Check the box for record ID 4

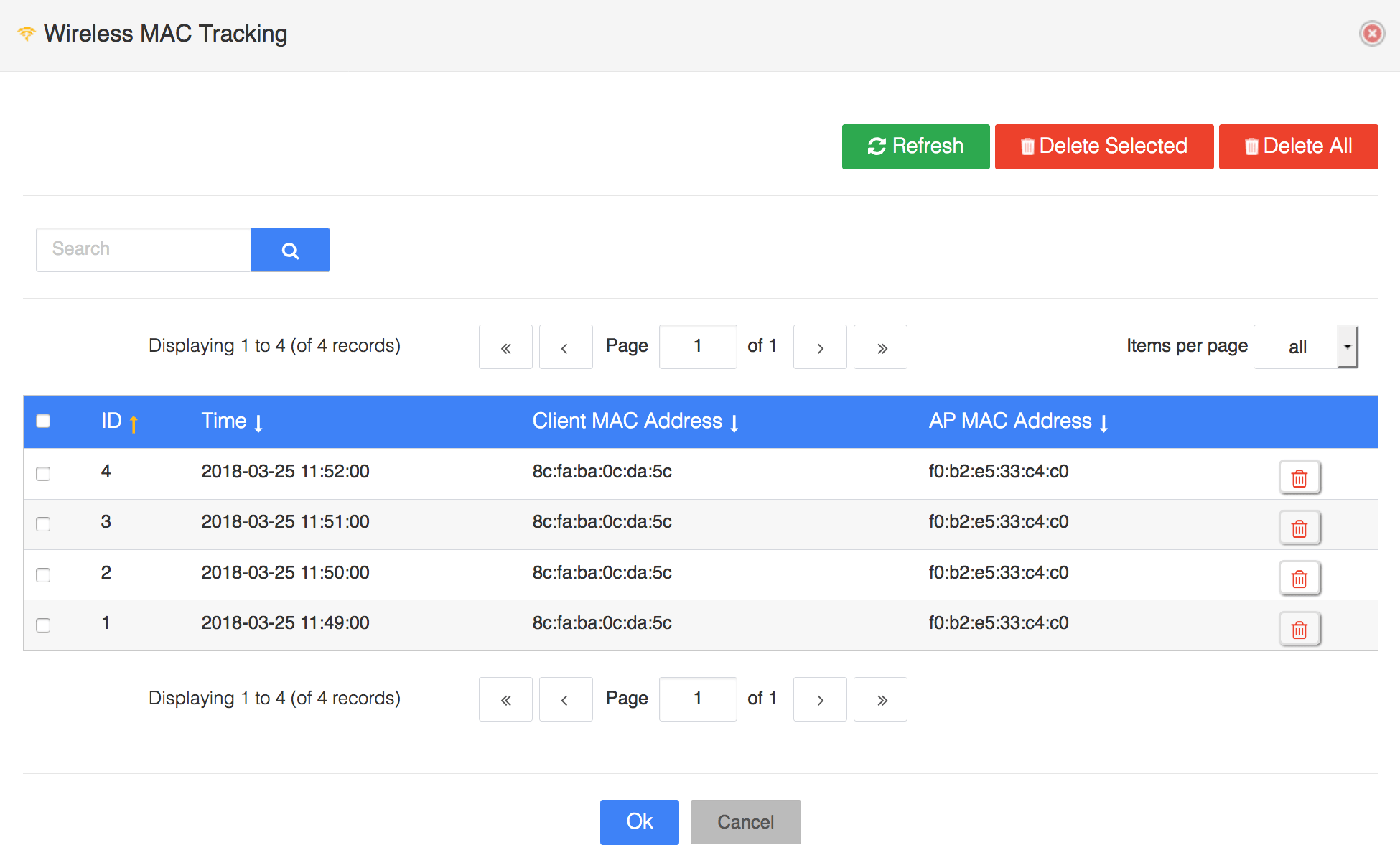(x=43, y=474)
